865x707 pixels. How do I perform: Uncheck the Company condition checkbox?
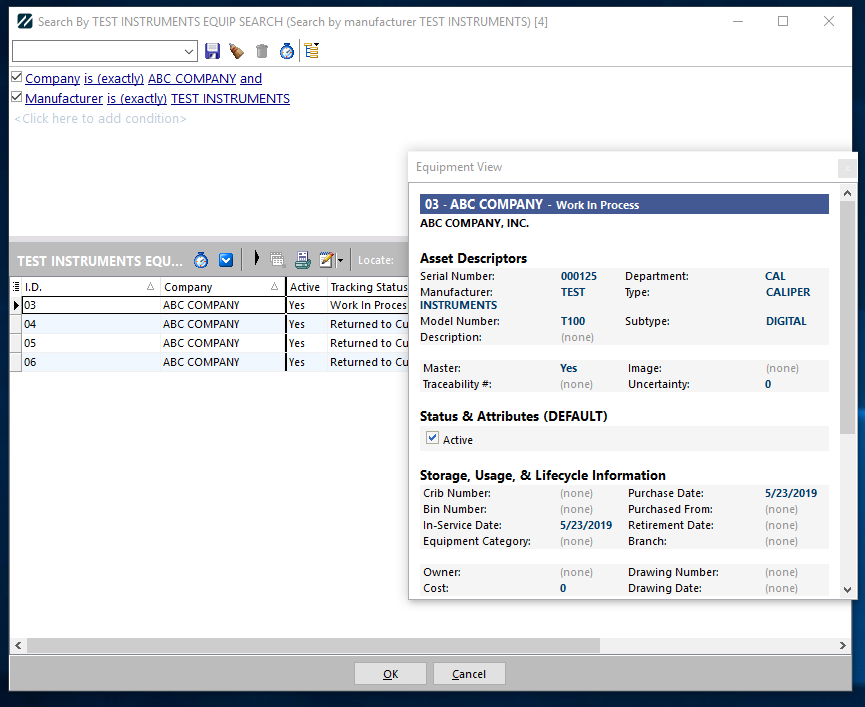coord(17,78)
